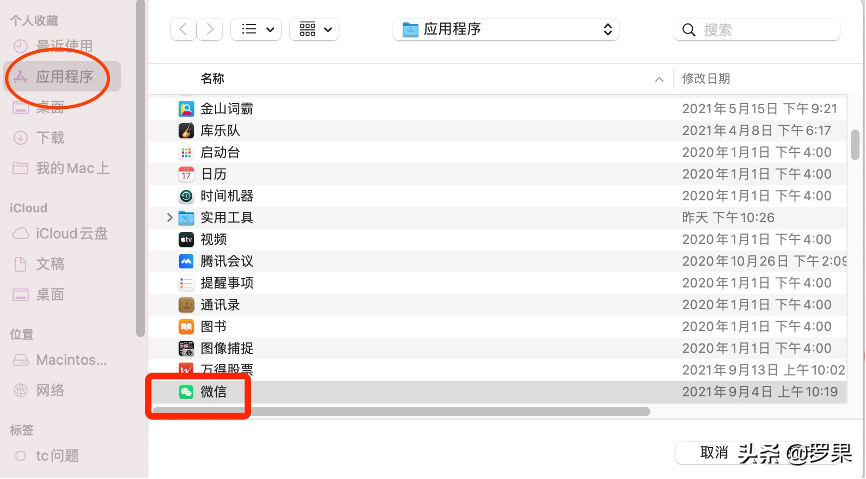Click the 金山词霸 app icon
The image size is (866, 479).
(186, 109)
